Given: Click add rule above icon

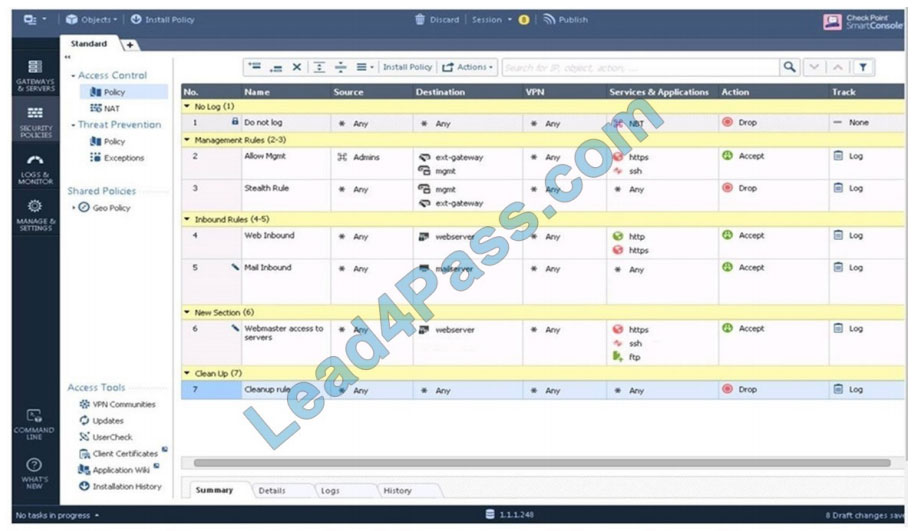Looking at the screenshot, I should [254, 67].
